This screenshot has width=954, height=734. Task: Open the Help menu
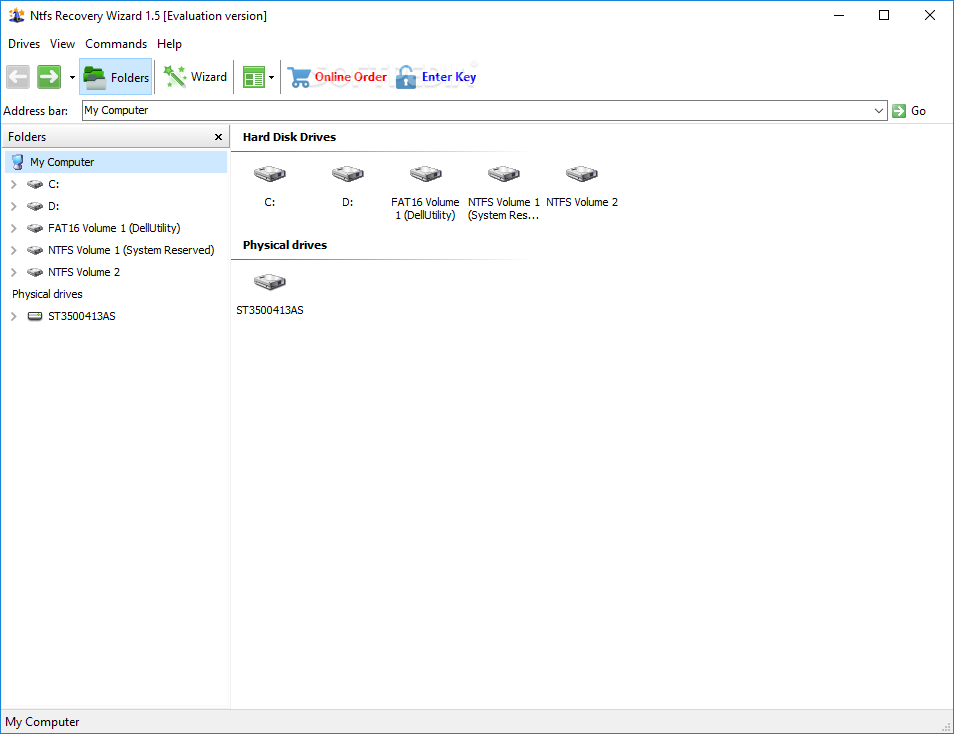tap(169, 44)
